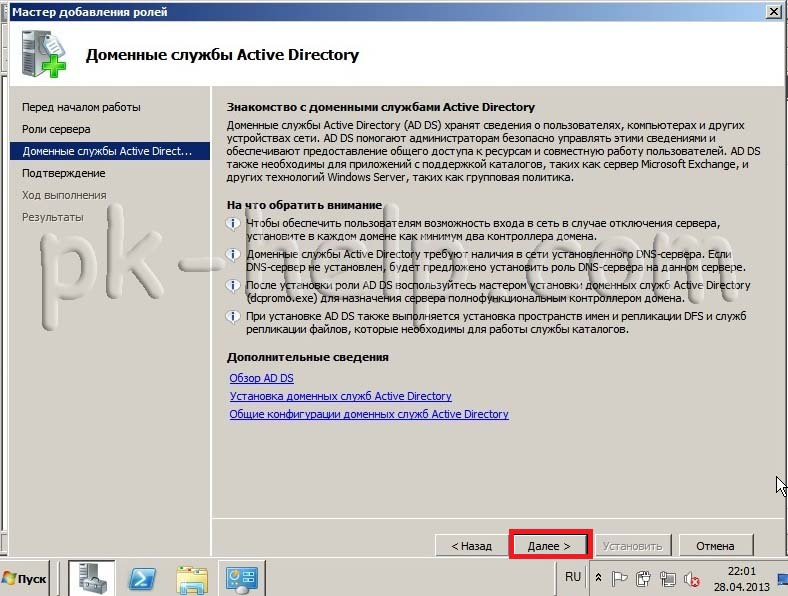Click the На что обратить внимание heading
The height and width of the screenshot is (596, 788).
pyautogui.click(x=305, y=205)
